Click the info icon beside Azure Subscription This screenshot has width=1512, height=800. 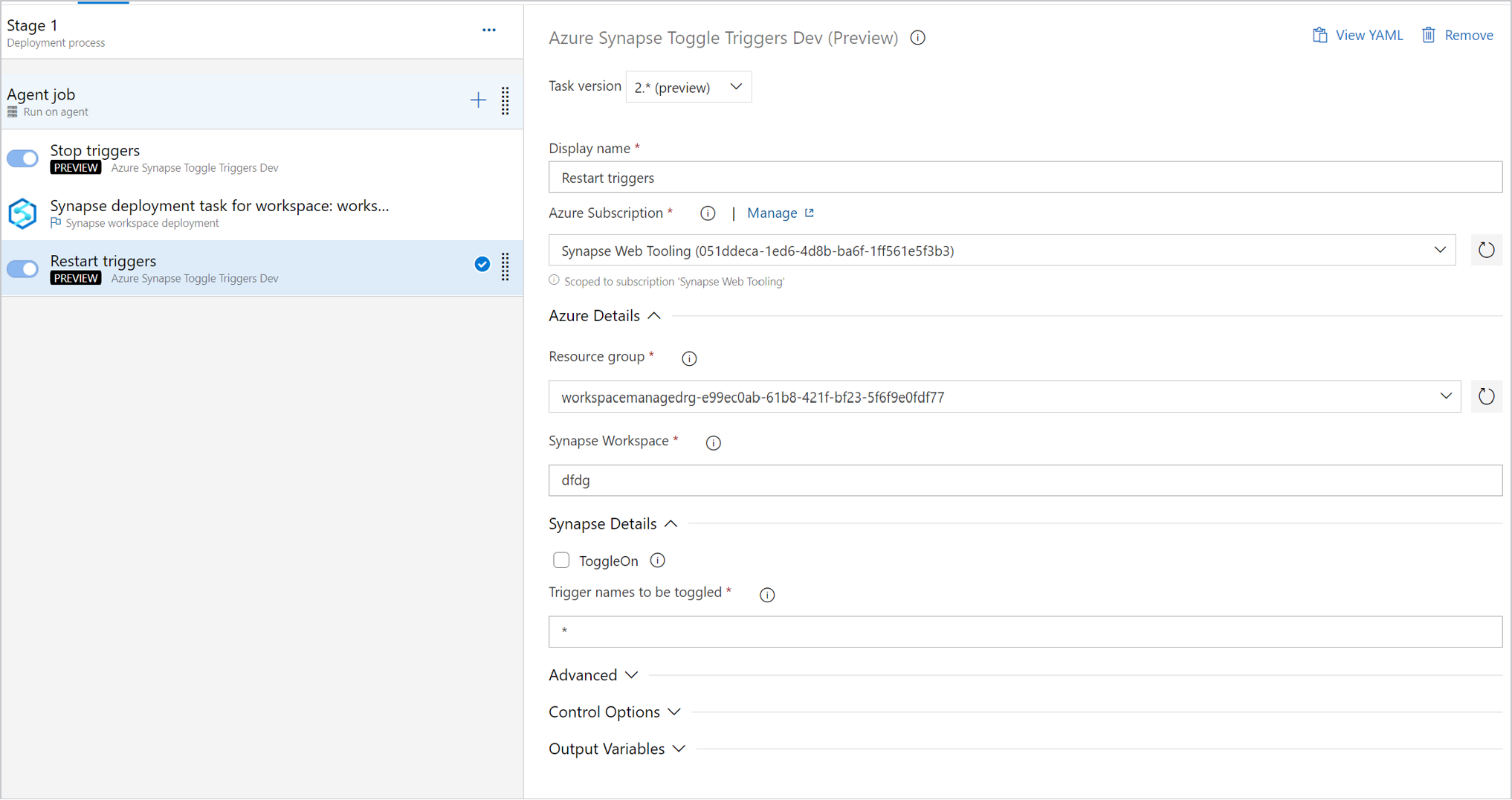707,213
